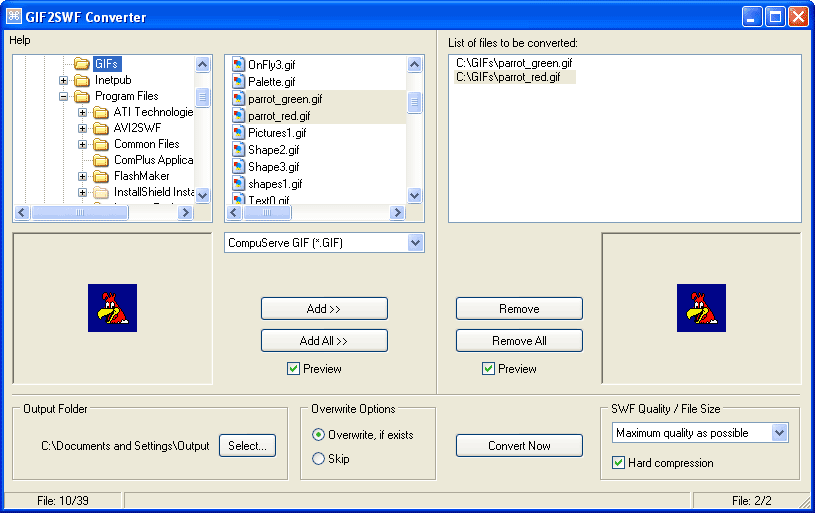Disable the Hard compression checkbox
Image resolution: width=815 pixels, height=513 pixels.
tap(618, 463)
